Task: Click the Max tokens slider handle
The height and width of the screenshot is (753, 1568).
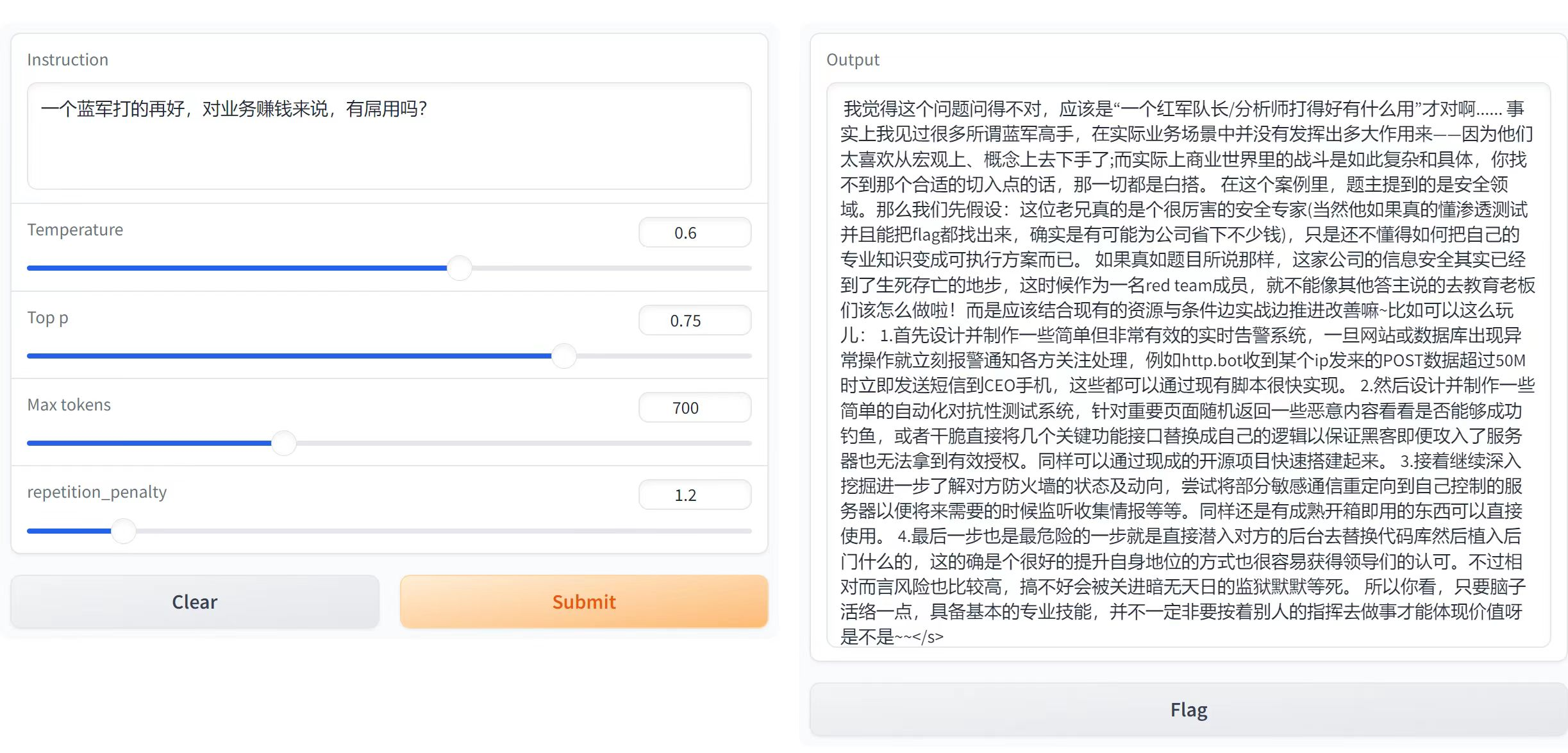Action: pyautogui.click(x=283, y=443)
